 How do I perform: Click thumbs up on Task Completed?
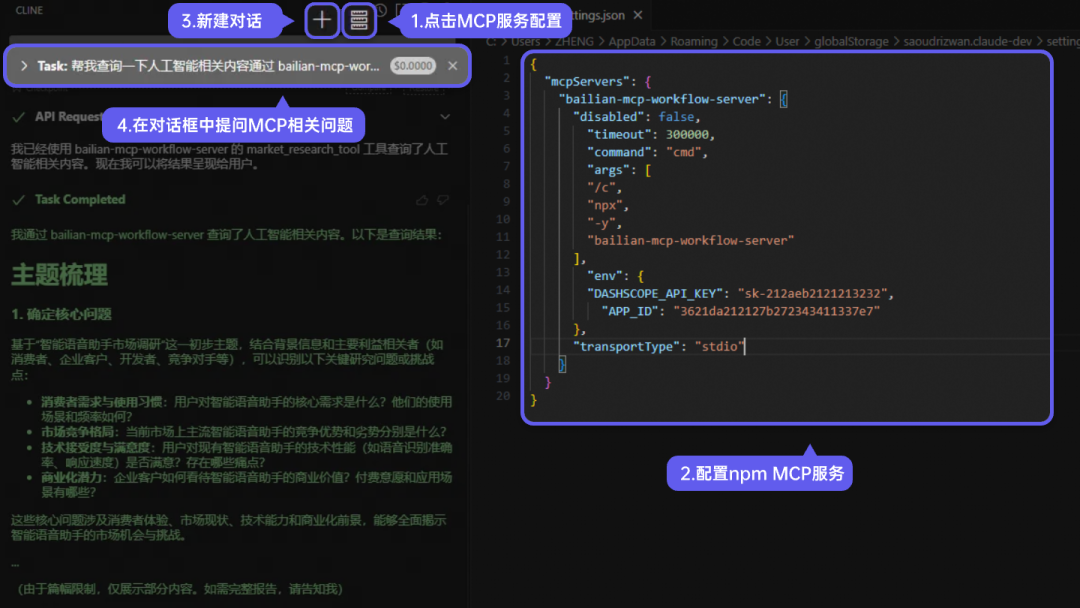click(x=422, y=200)
